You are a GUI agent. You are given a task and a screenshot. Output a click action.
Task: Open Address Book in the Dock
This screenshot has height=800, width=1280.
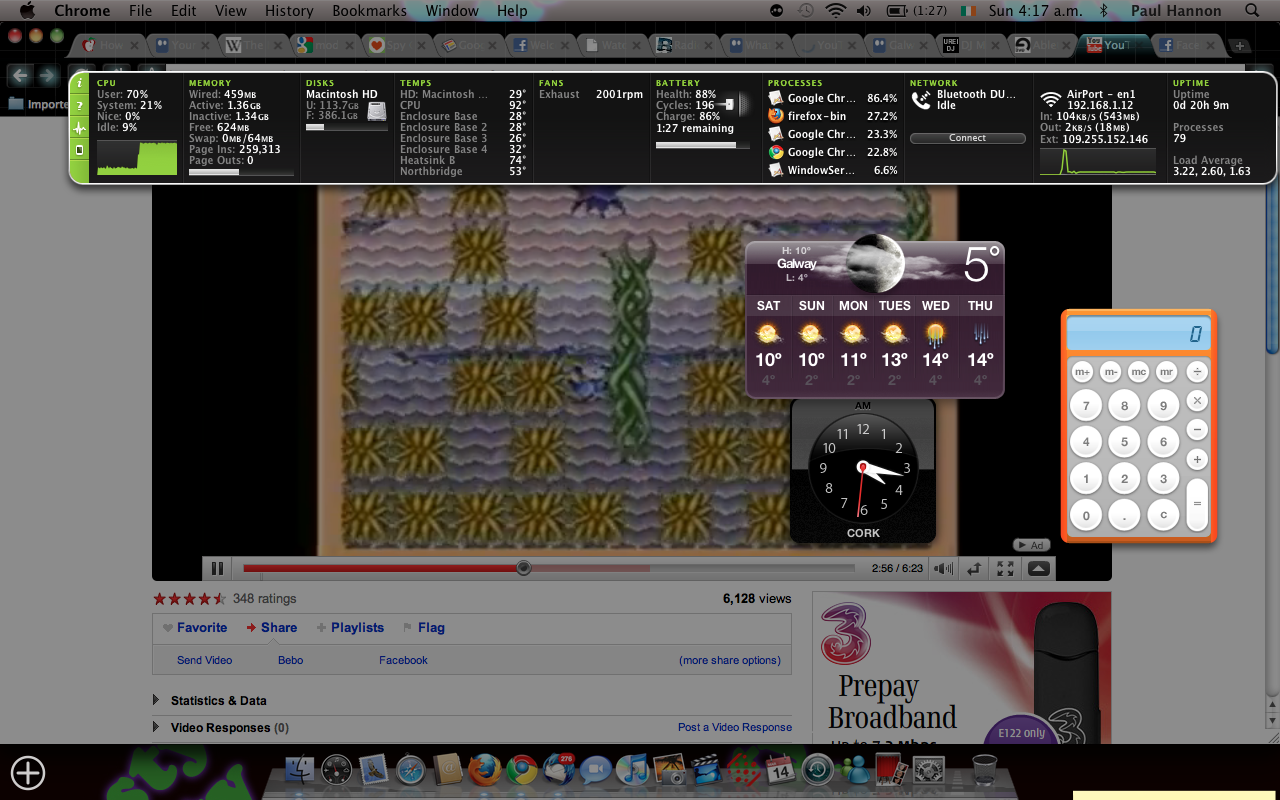click(447, 770)
